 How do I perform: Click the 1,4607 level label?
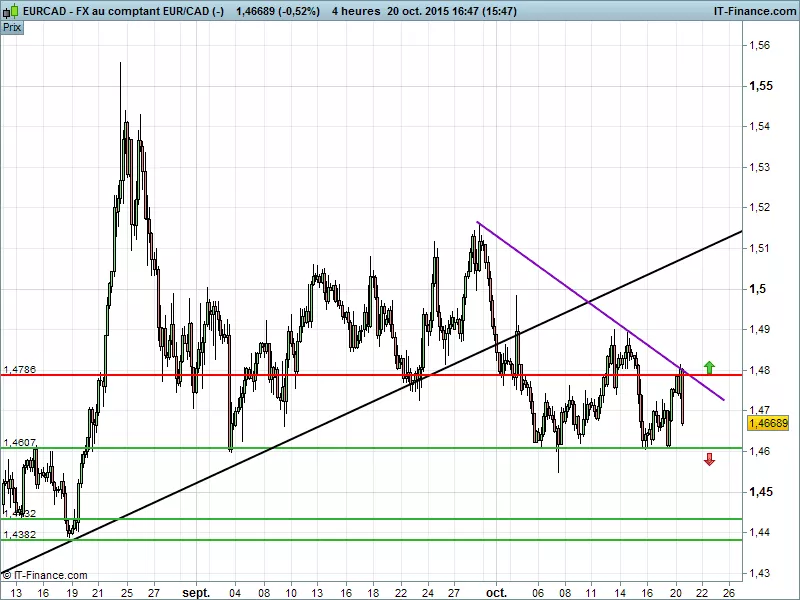point(19,442)
